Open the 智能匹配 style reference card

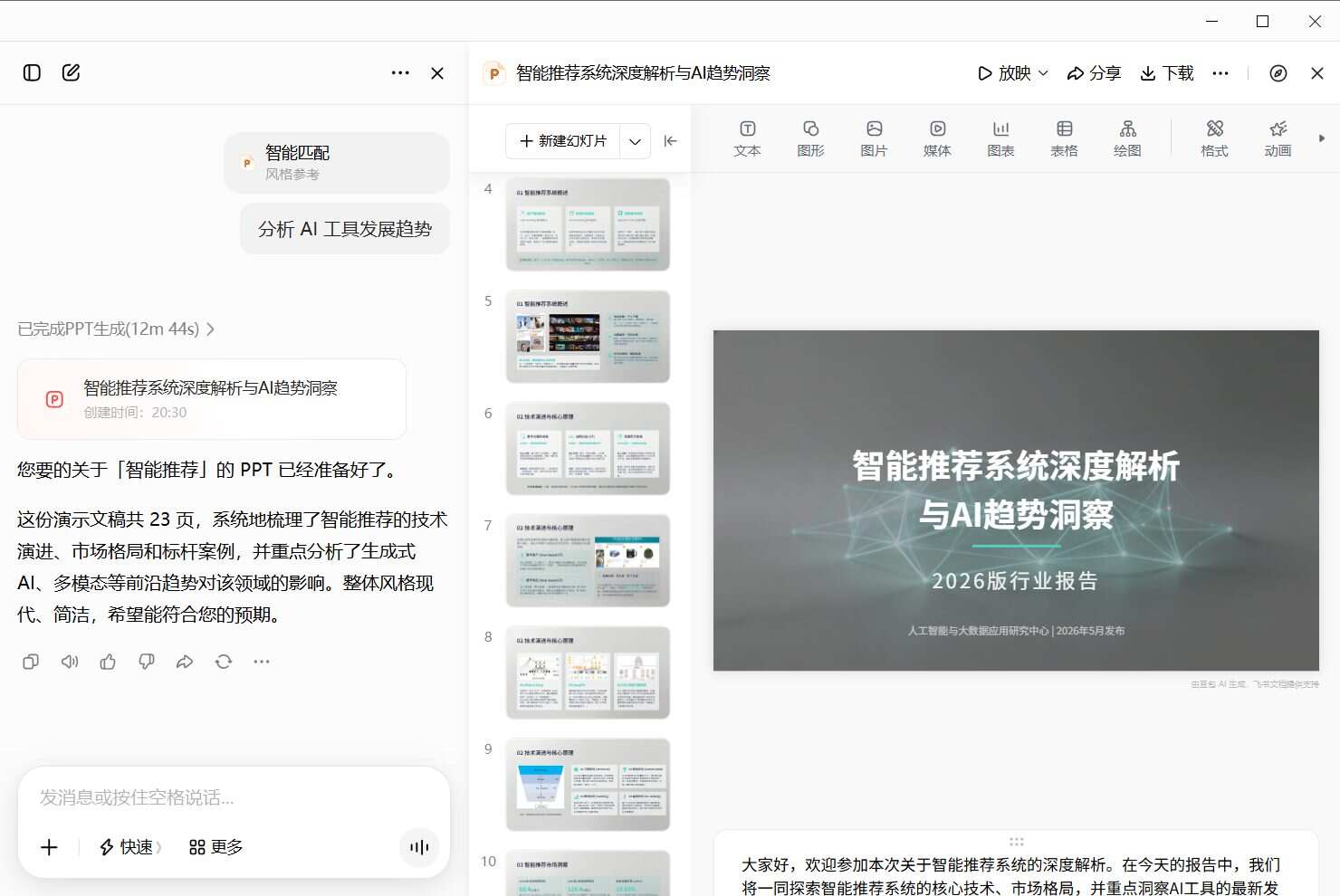tap(337, 163)
